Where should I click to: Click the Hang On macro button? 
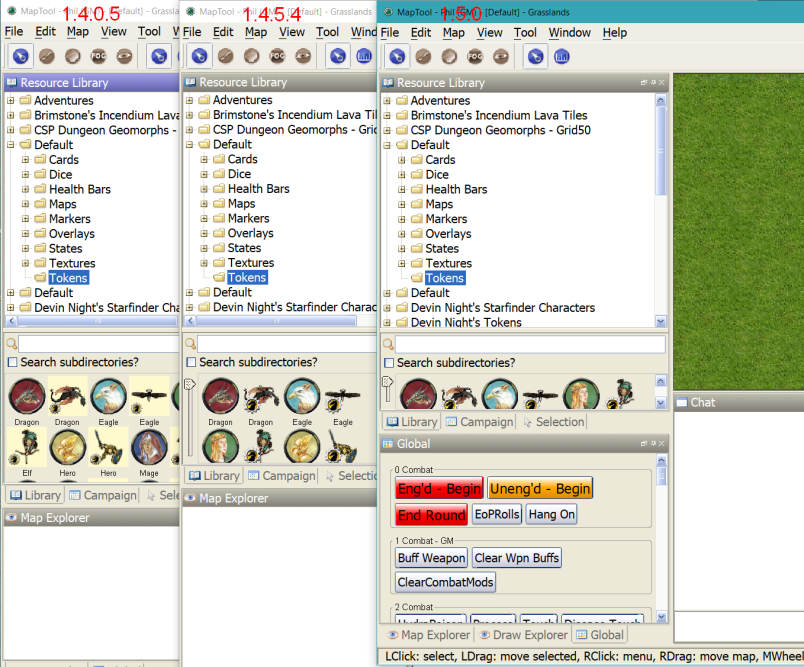[x=551, y=514]
